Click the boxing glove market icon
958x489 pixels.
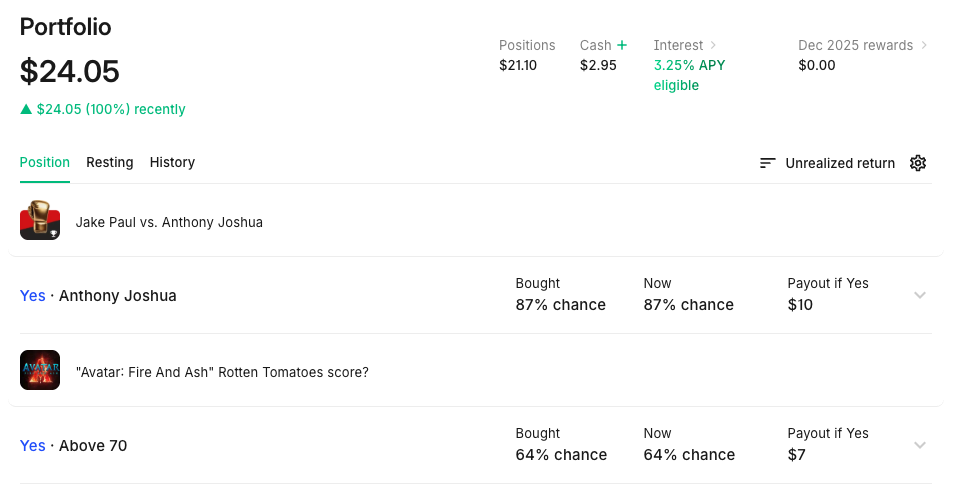click(x=40, y=220)
